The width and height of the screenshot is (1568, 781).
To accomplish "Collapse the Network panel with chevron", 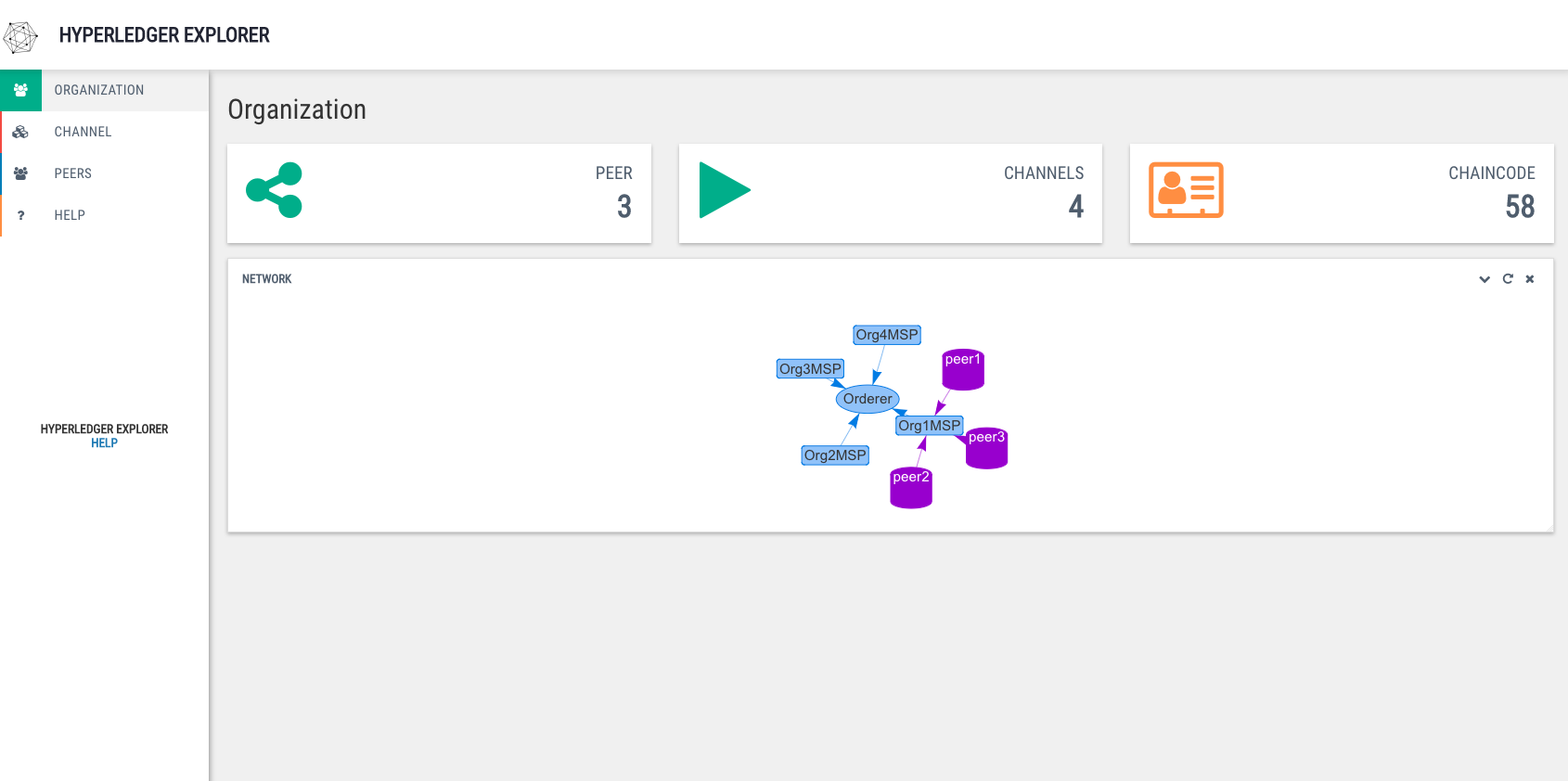I will (x=1484, y=279).
